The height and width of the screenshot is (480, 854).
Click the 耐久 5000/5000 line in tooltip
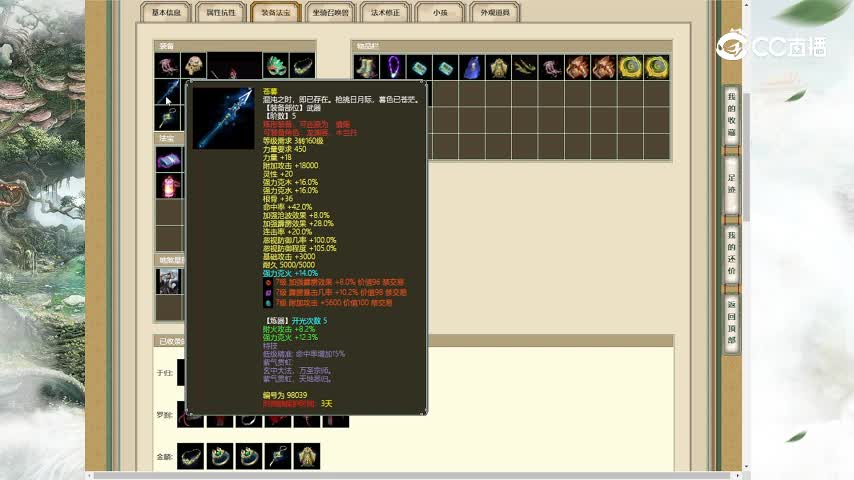pos(289,265)
